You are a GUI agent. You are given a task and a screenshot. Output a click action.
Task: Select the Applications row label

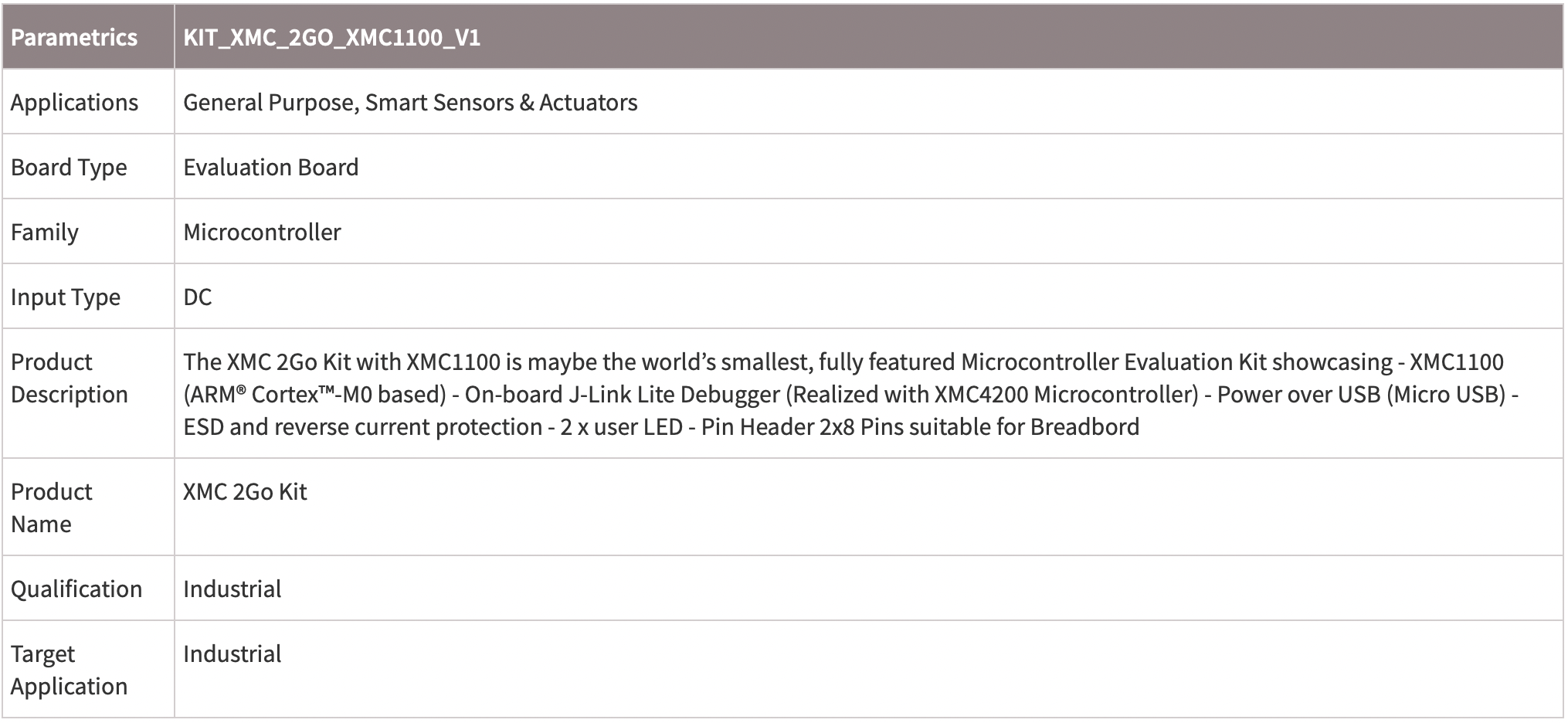(74, 102)
